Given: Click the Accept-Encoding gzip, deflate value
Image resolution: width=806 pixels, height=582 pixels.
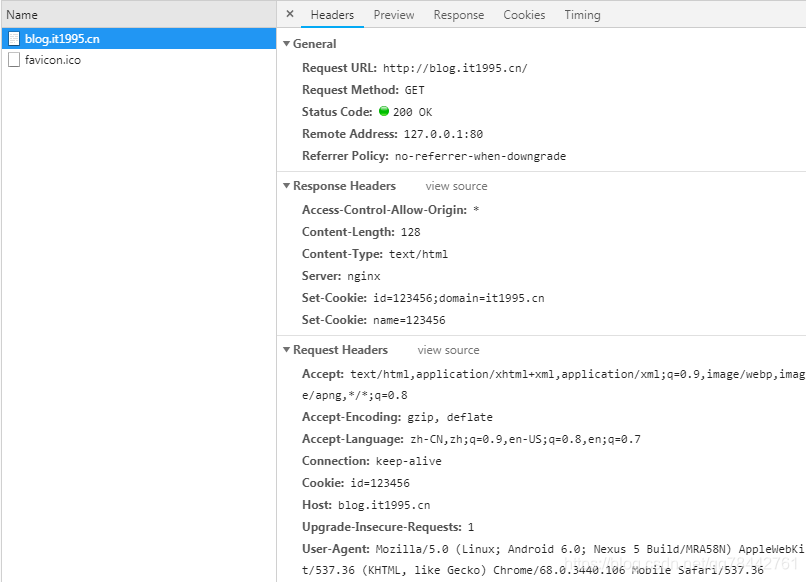Looking at the screenshot, I should 450,417.
